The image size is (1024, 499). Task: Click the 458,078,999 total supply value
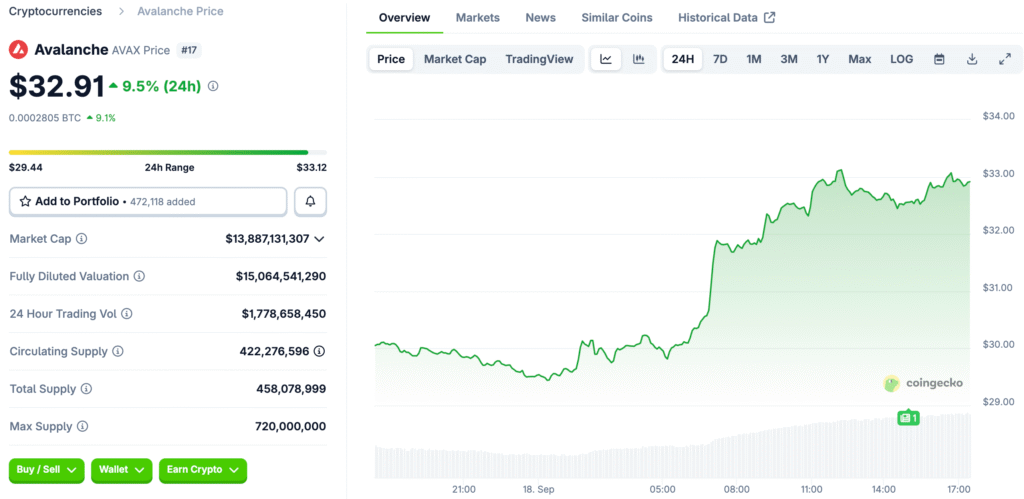pos(291,389)
